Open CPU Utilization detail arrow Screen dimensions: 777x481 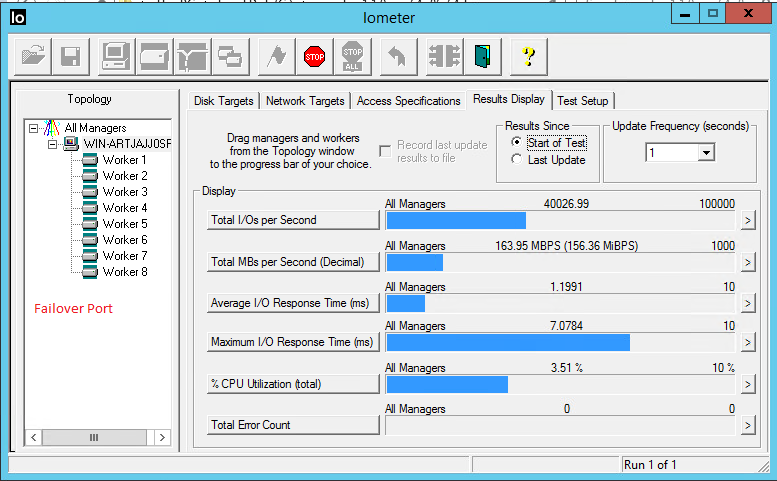click(748, 384)
